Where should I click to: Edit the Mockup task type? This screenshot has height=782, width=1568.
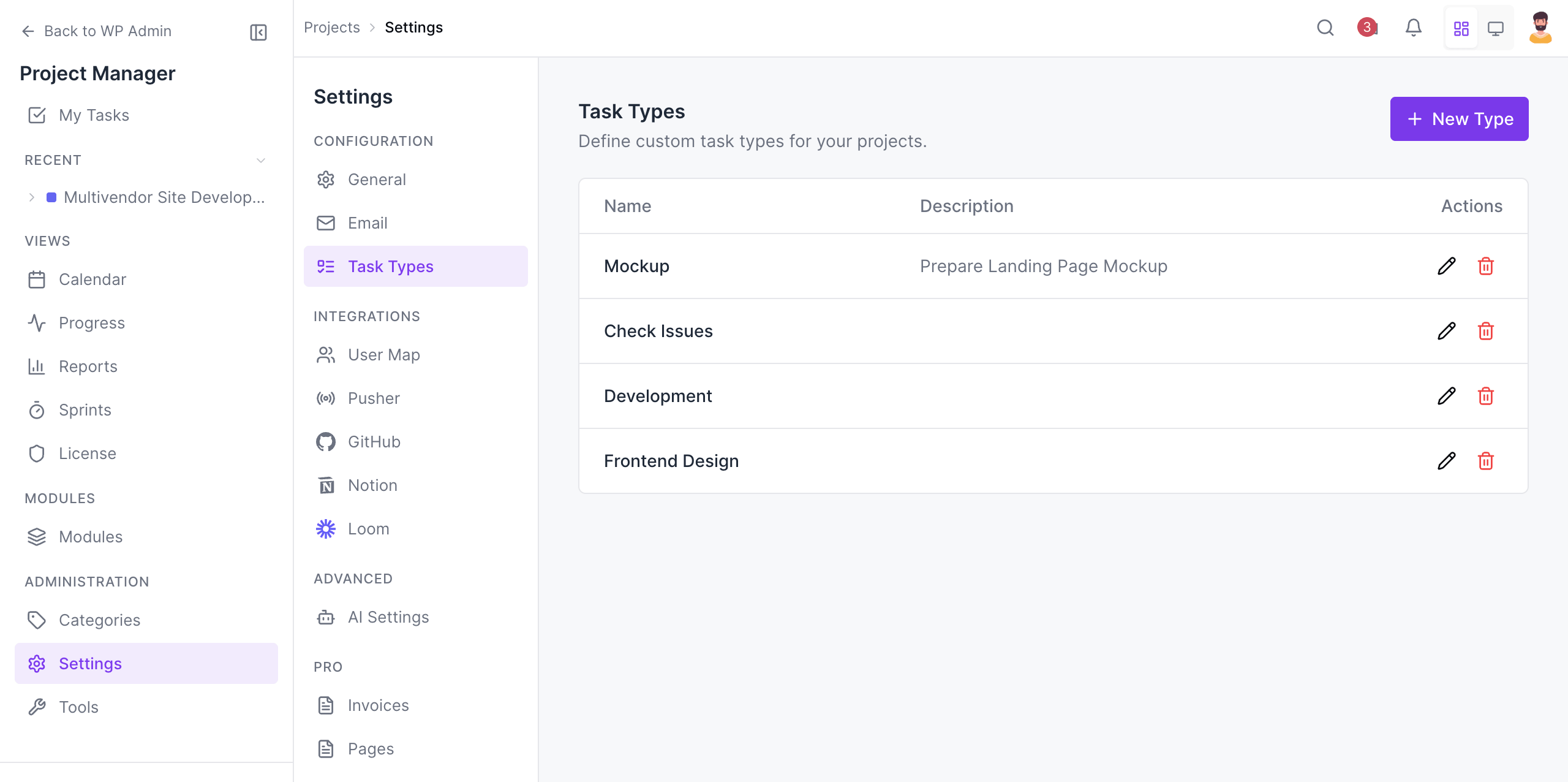tap(1446, 266)
